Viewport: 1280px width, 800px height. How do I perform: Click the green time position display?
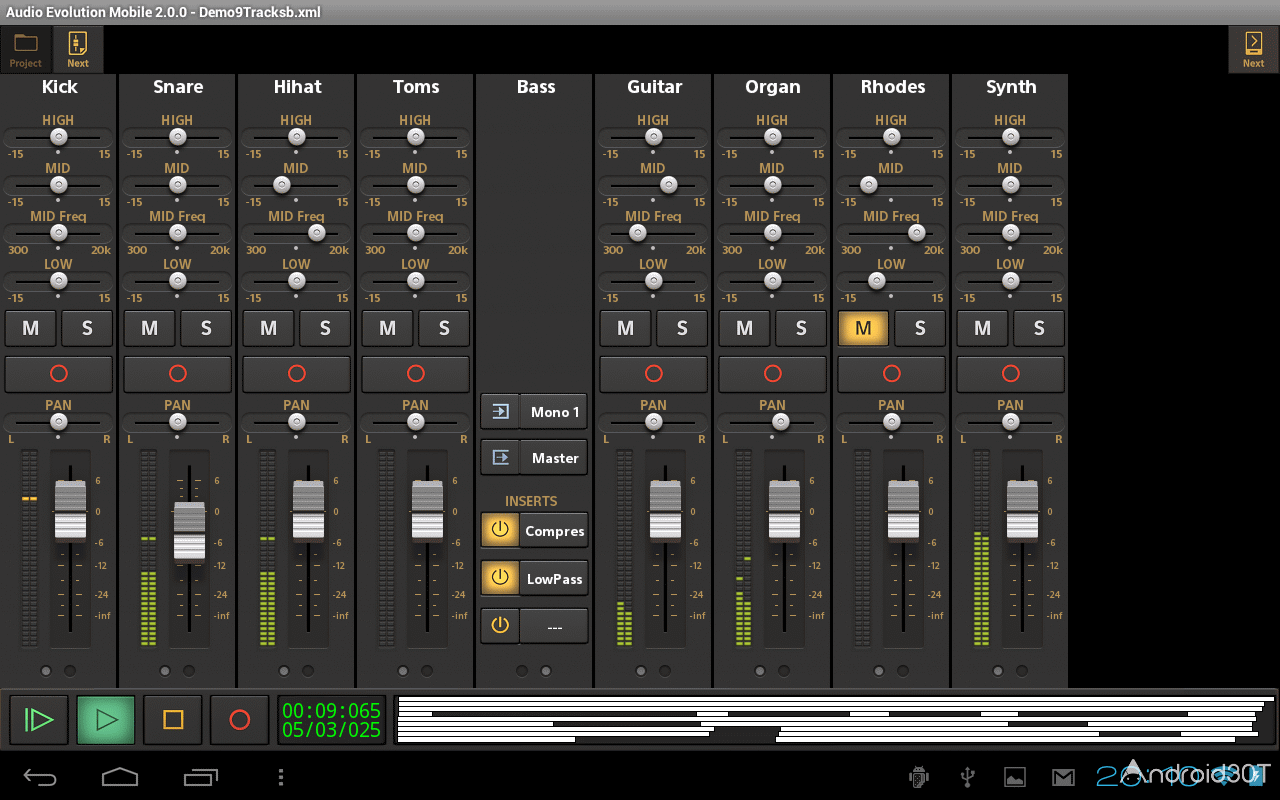pos(332,720)
